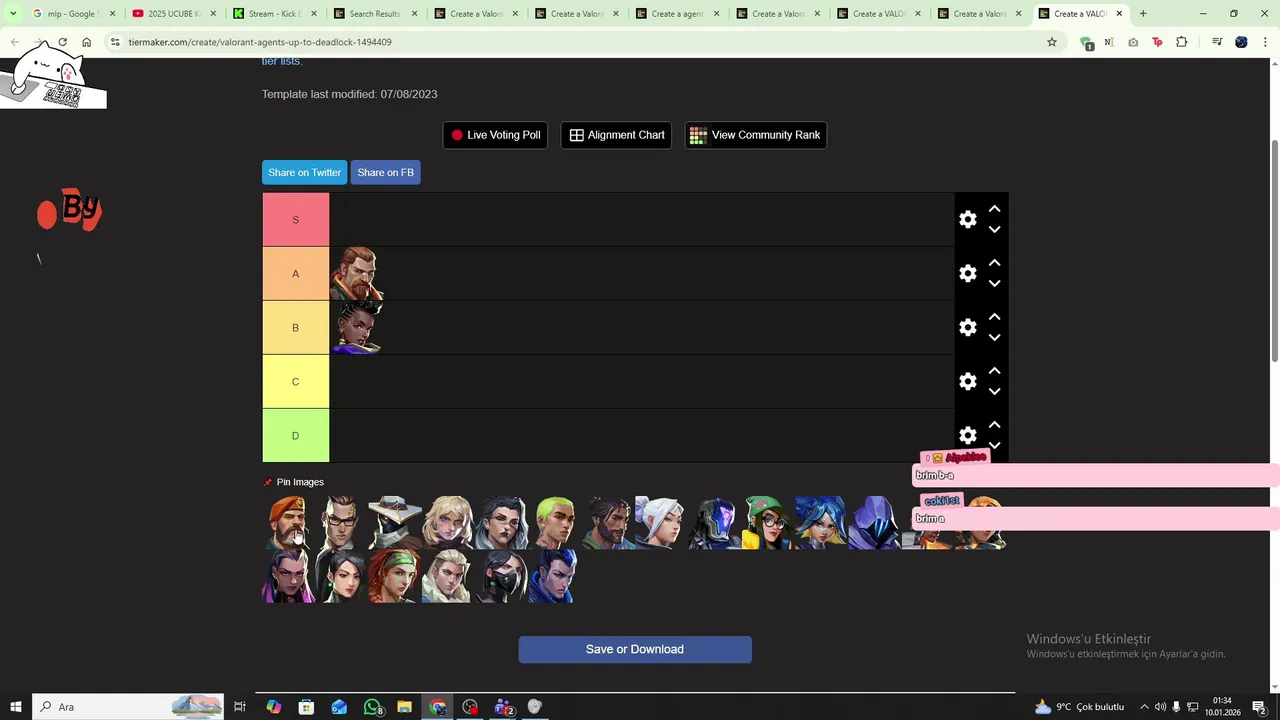1280x720 pixels.
Task: Switch to 'Create a agent' tab
Action: (677, 14)
